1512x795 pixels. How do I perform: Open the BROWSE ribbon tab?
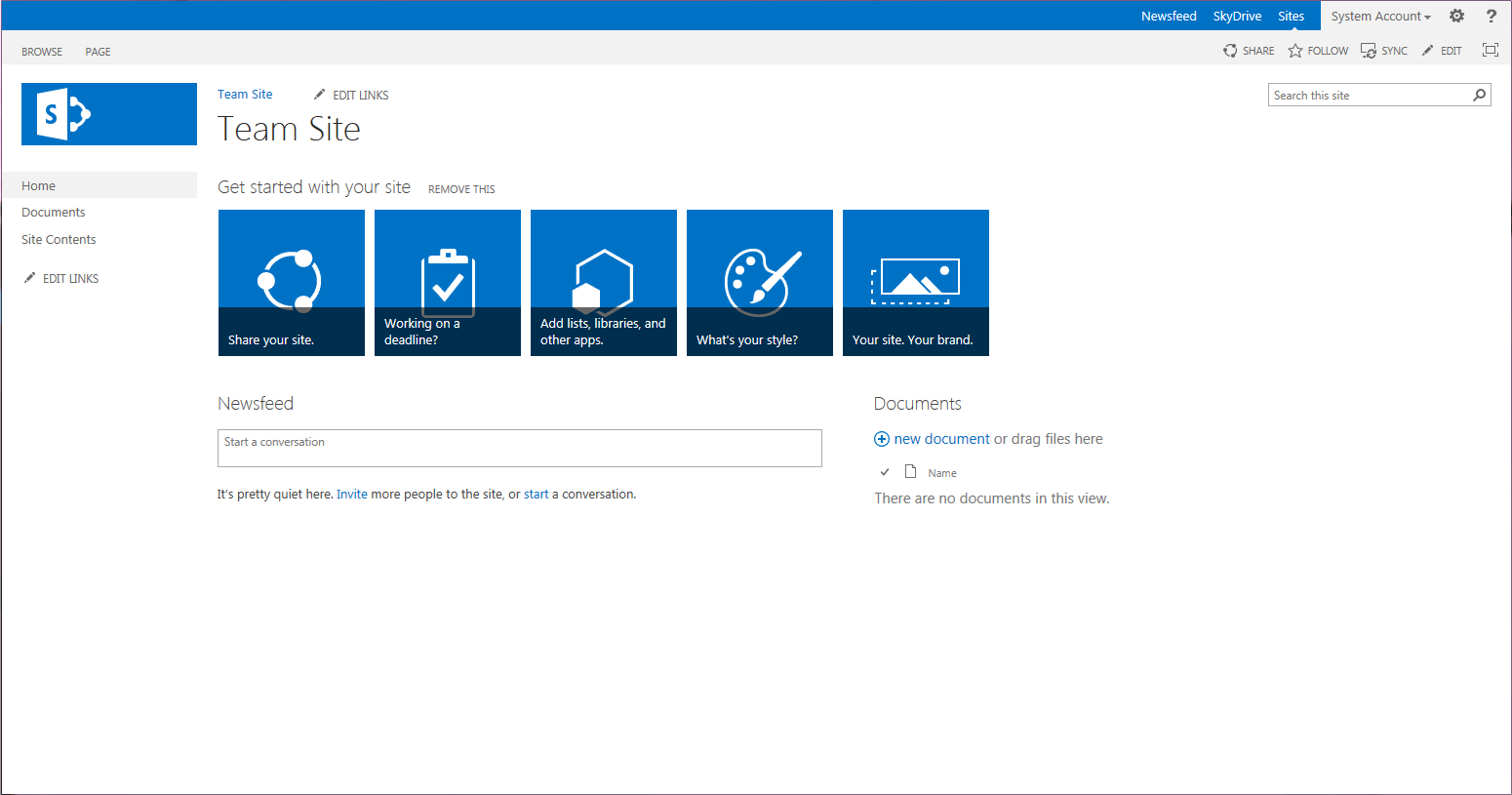[x=42, y=52]
